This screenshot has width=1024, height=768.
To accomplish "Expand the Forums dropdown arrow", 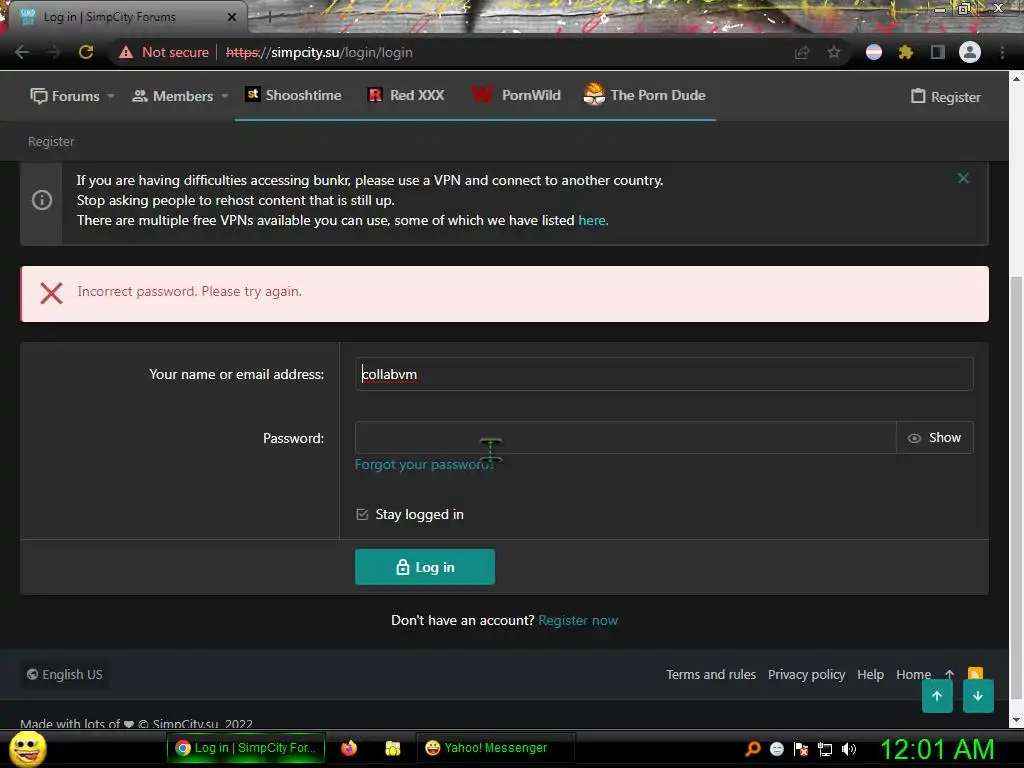I will point(111,96).
